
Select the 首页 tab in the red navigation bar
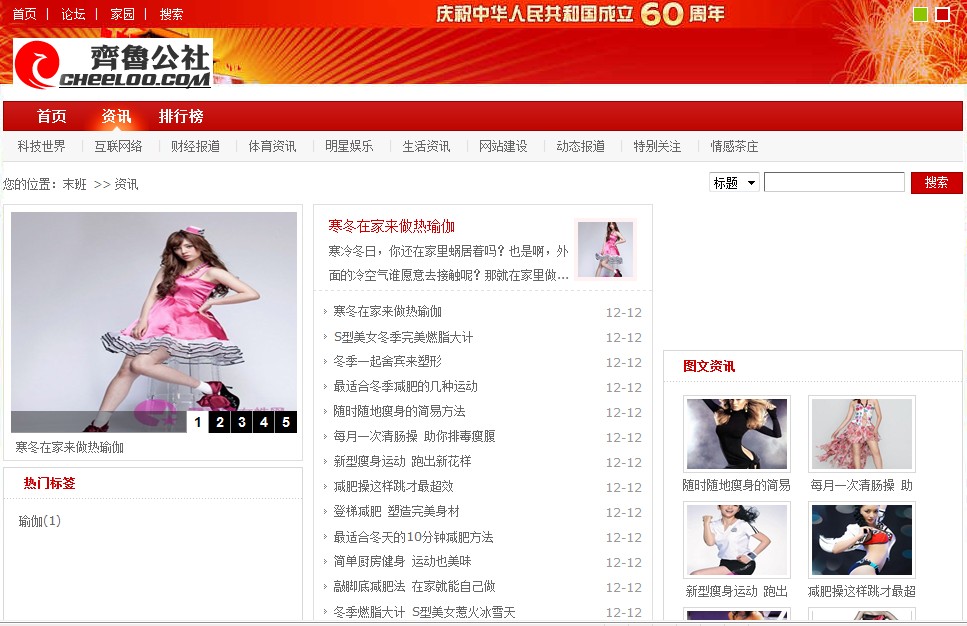(x=51, y=116)
